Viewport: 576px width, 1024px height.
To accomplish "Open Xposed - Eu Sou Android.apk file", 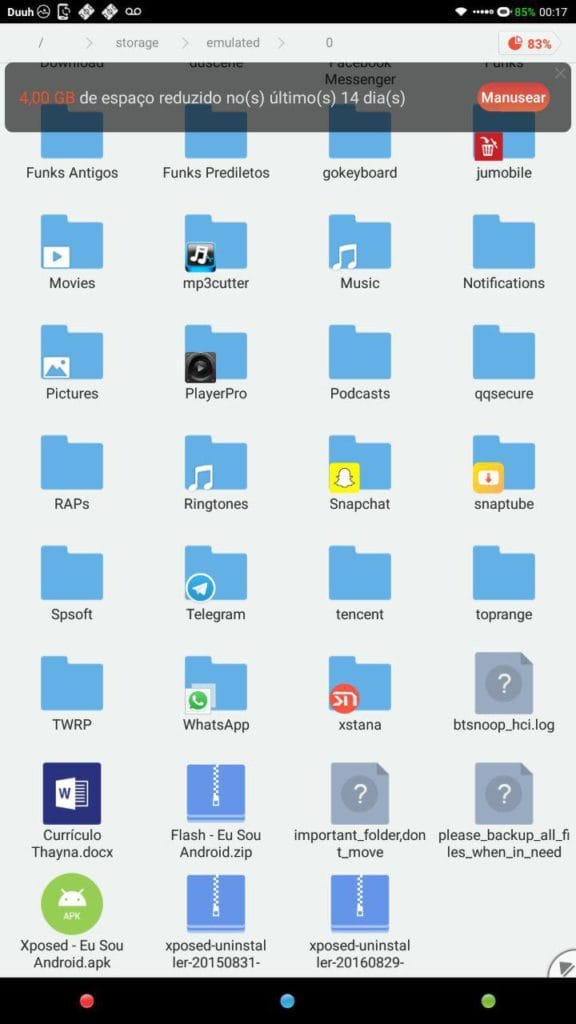I will 72,921.
